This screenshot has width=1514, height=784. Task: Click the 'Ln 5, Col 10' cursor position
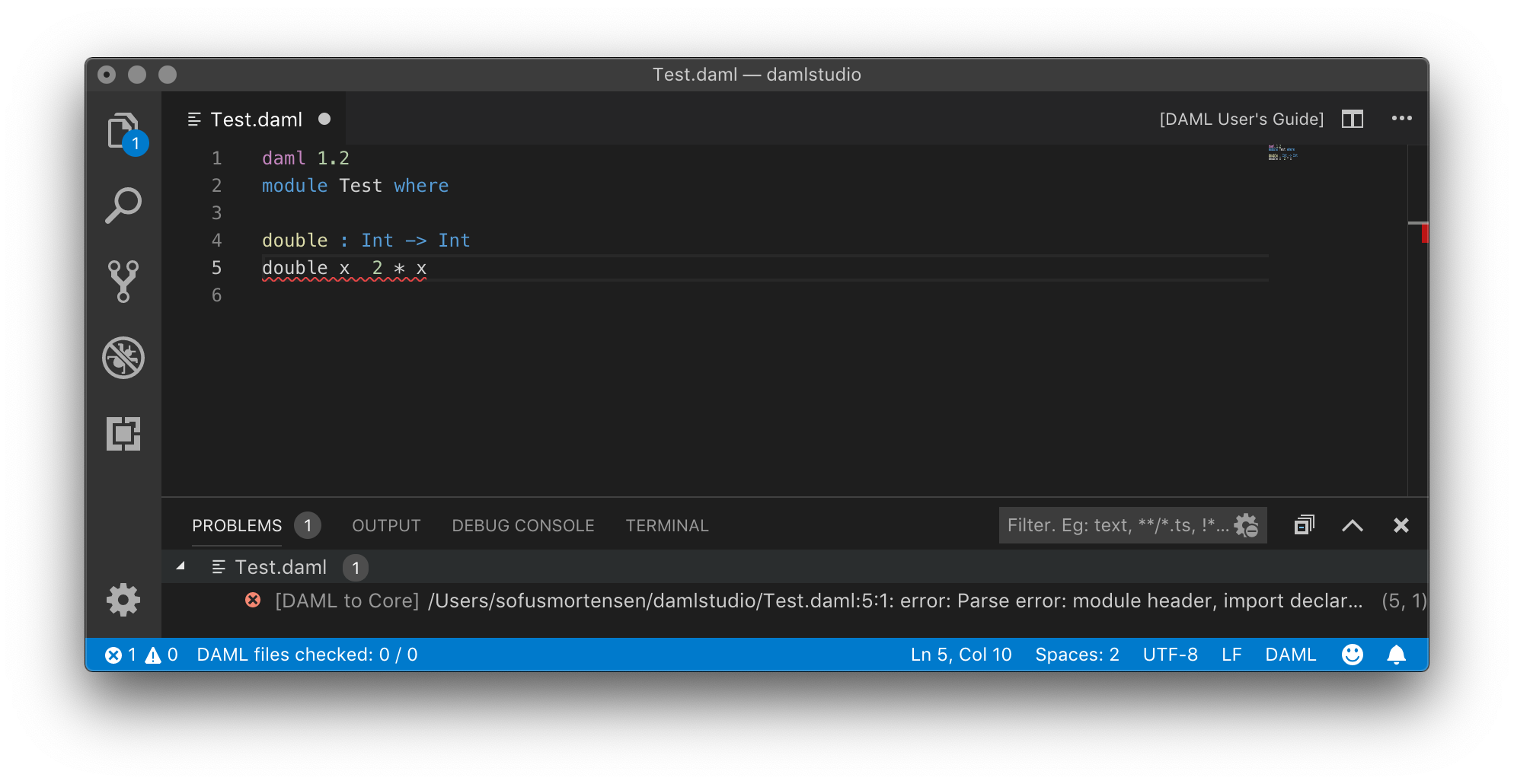961,655
